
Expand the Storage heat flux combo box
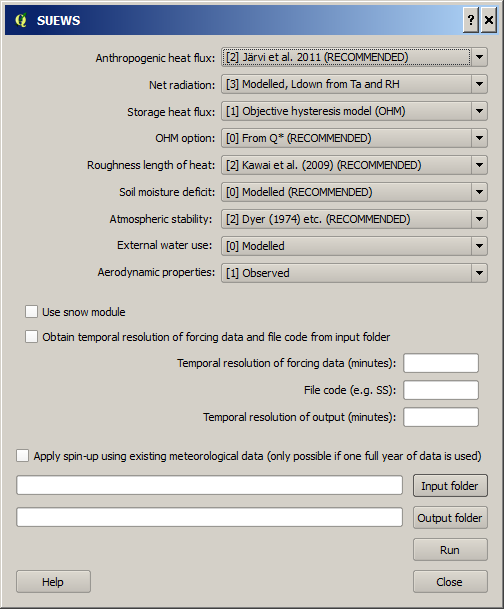pyautogui.click(x=354, y=111)
